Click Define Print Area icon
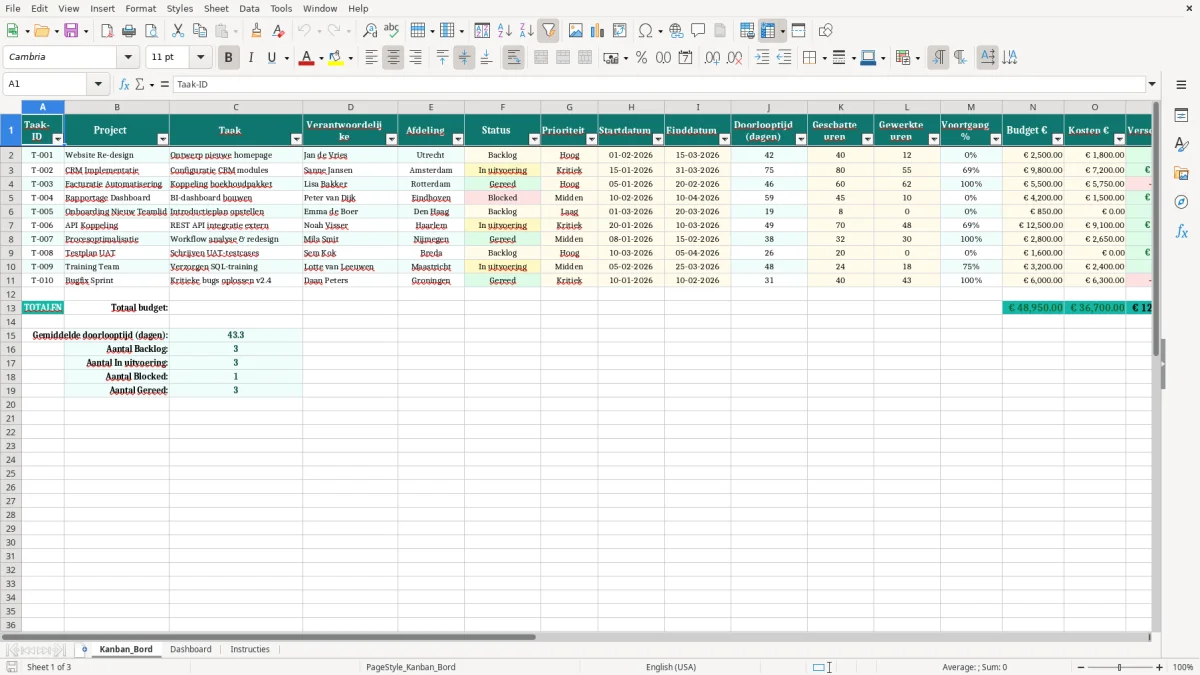Viewport: 1200px width, 675px height. (x=747, y=31)
